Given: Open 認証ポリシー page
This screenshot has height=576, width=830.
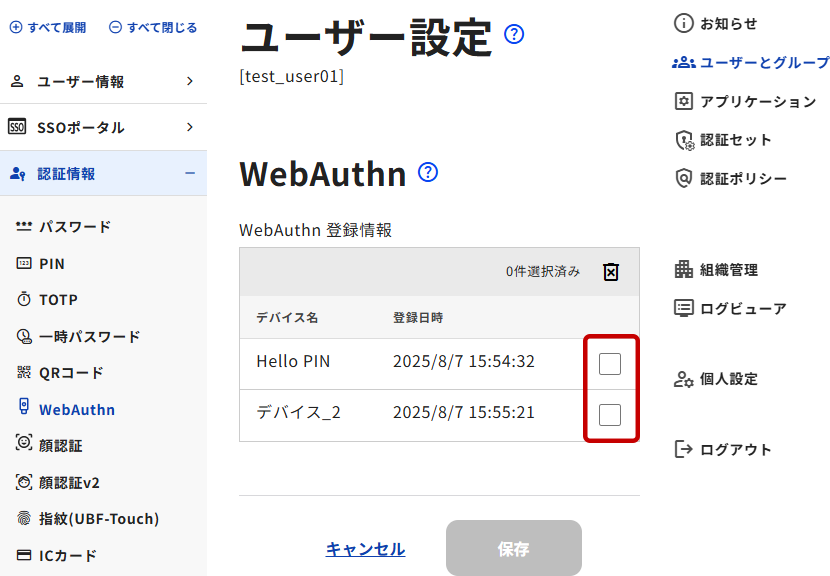Looking at the screenshot, I should 731,179.
